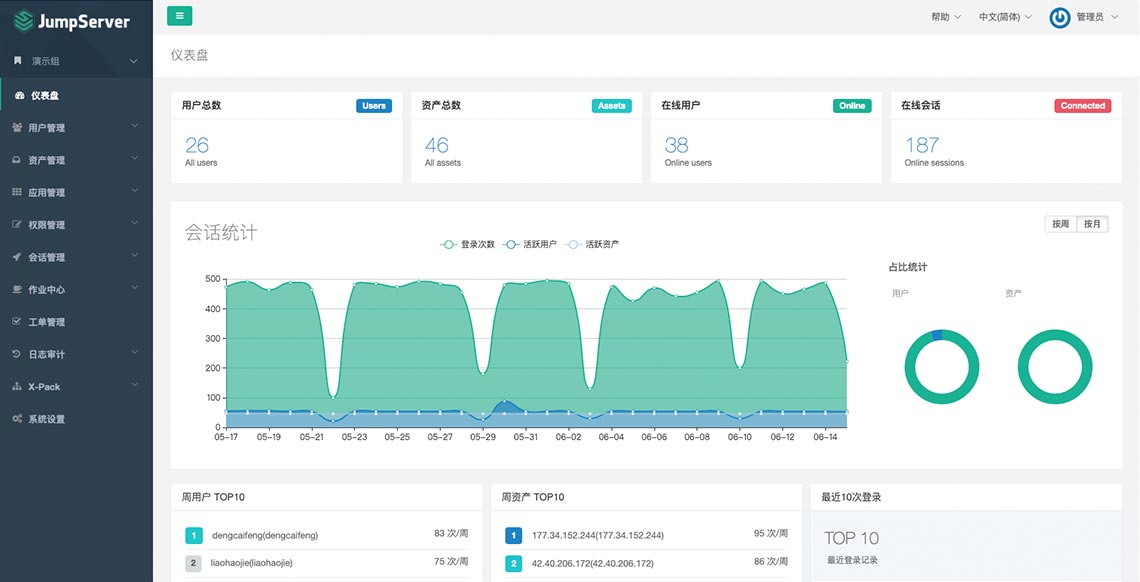Click the JumpServer logo
1140x582 pixels.
coord(70,20)
